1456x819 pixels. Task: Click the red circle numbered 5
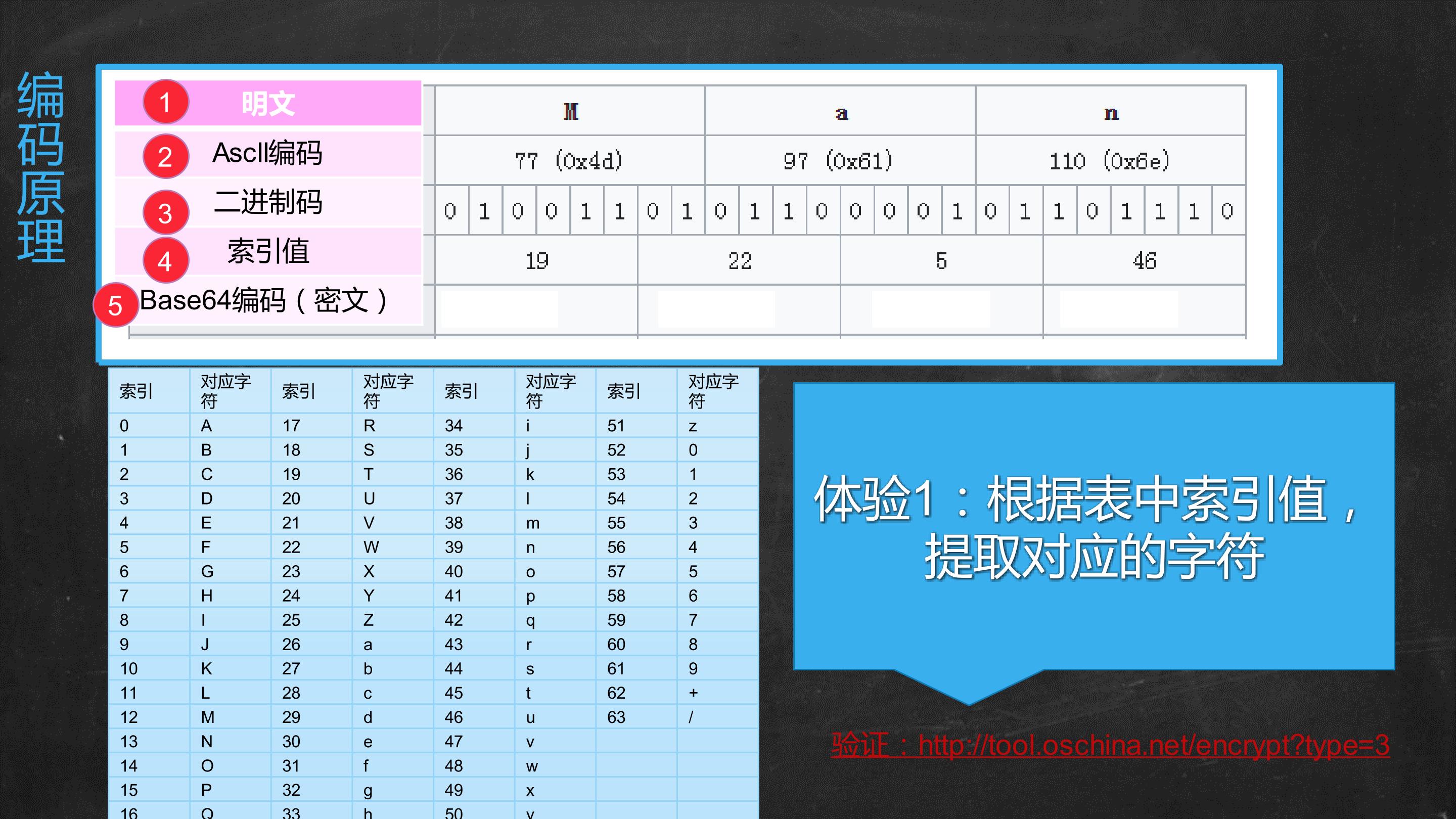click(x=115, y=305)
